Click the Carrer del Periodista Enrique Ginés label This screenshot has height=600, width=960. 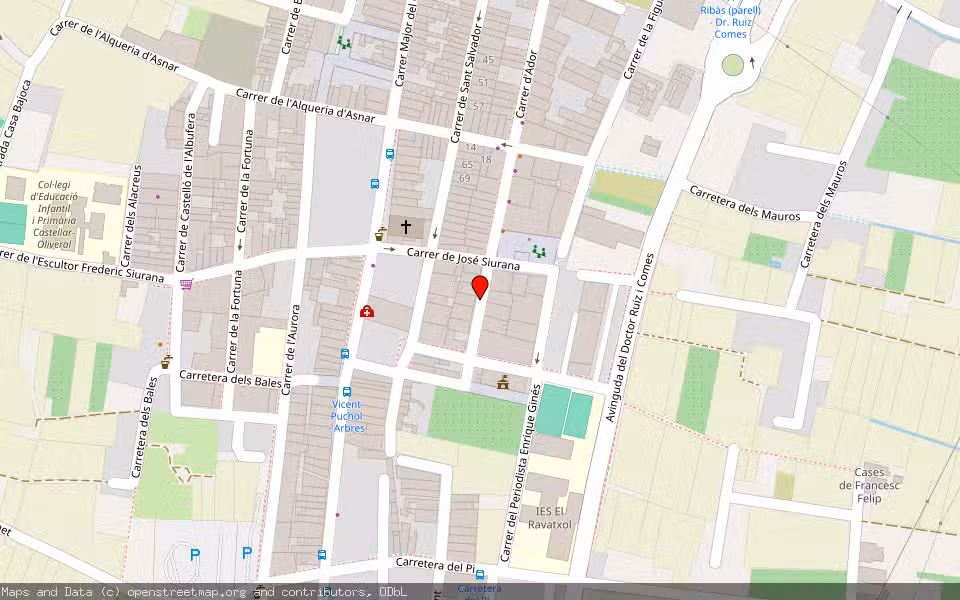(520, 472)
